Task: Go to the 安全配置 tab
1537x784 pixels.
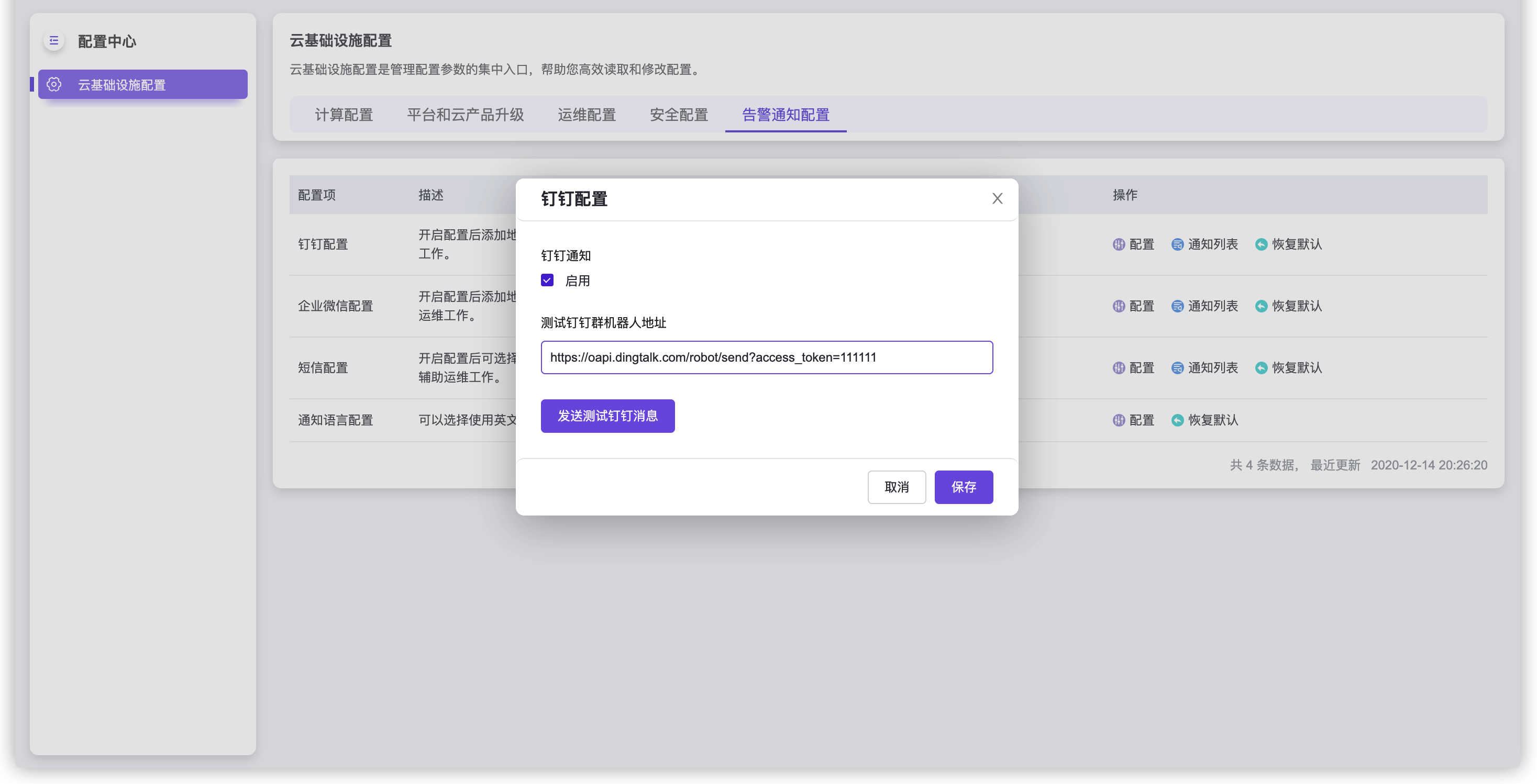Action: tap(678, 115)
